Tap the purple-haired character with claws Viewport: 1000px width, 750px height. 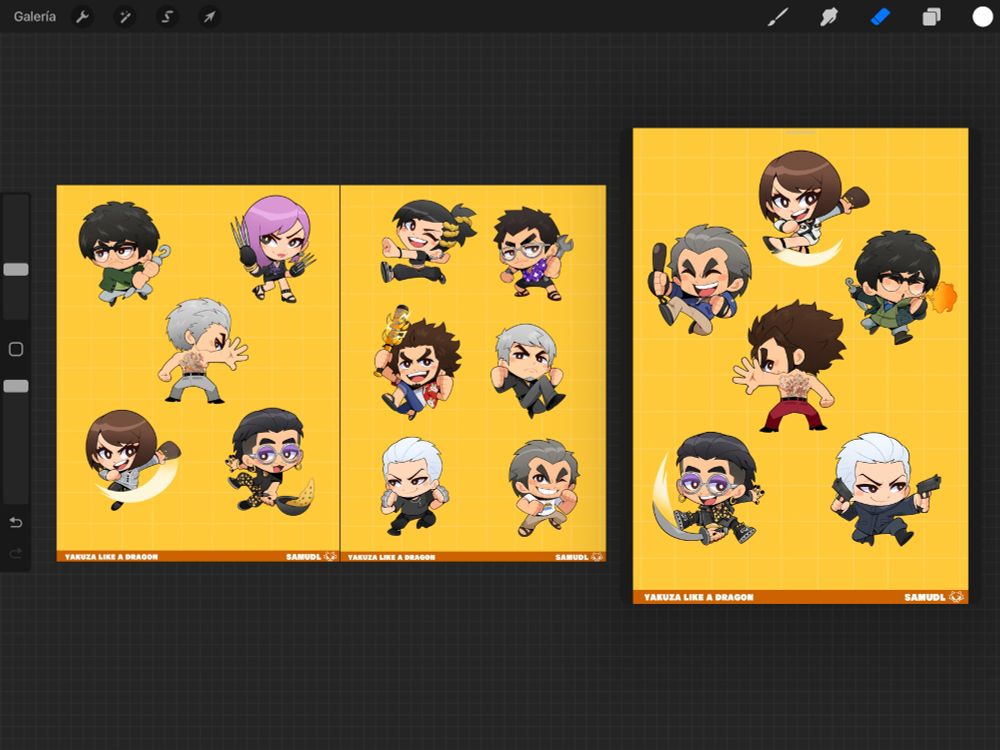click(x=274, y=249)
